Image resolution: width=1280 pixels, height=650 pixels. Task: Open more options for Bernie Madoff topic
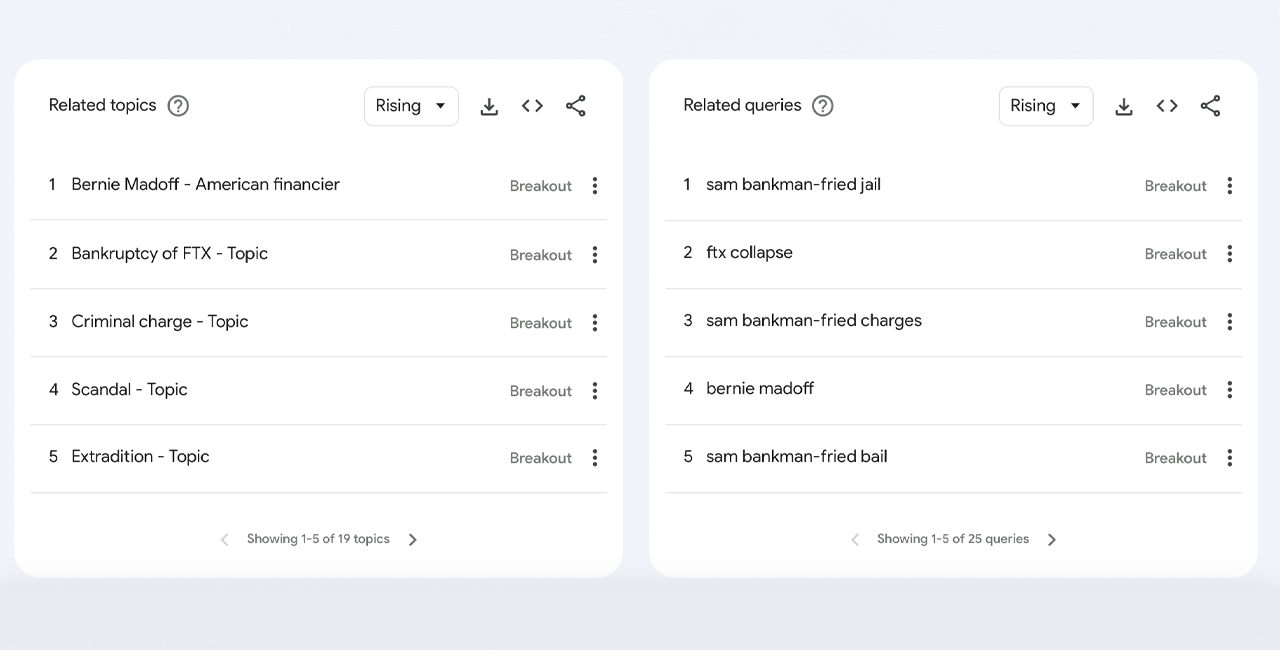point(595,186)
